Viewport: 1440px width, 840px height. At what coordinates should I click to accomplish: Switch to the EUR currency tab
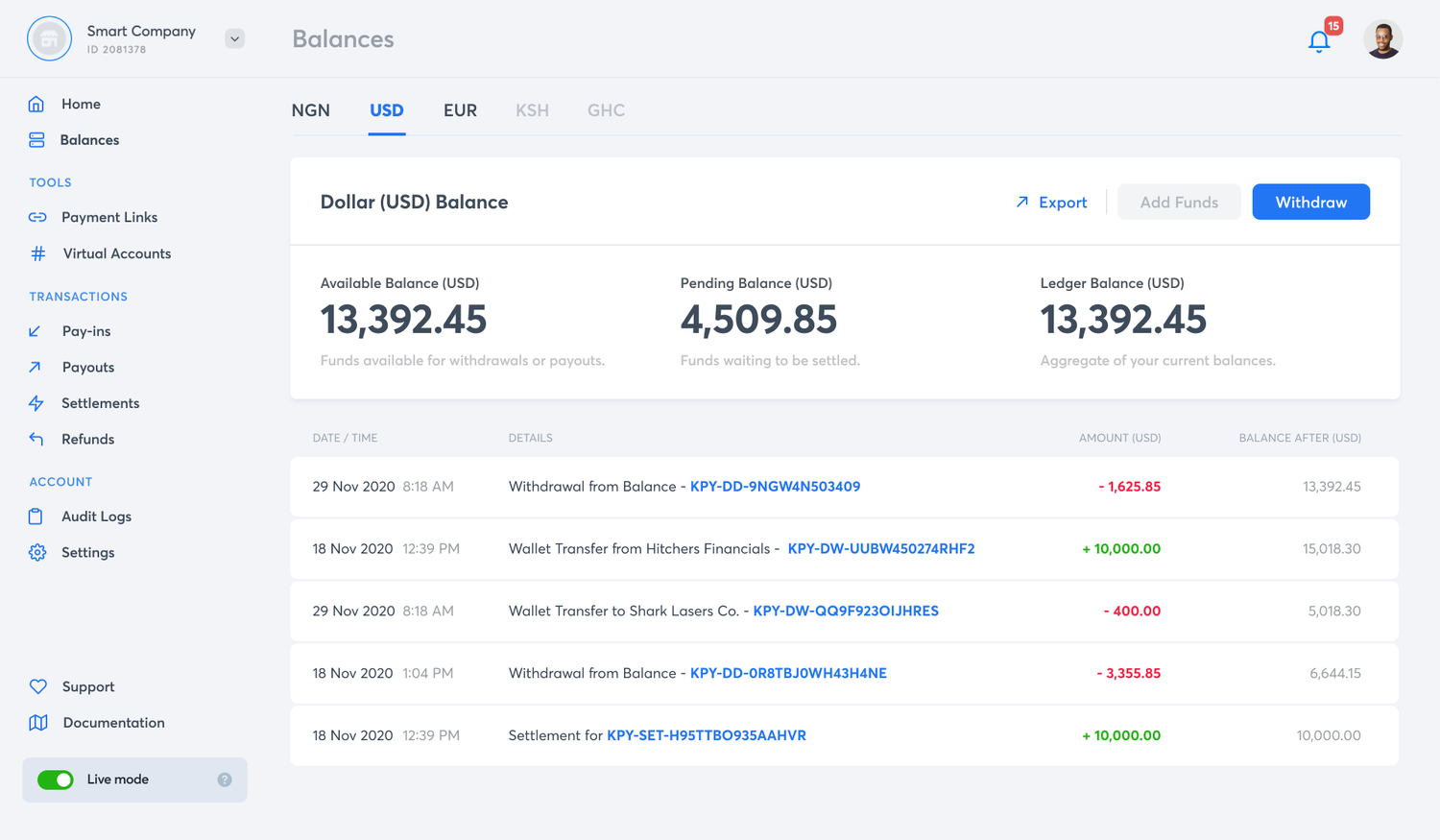point(460,110)
